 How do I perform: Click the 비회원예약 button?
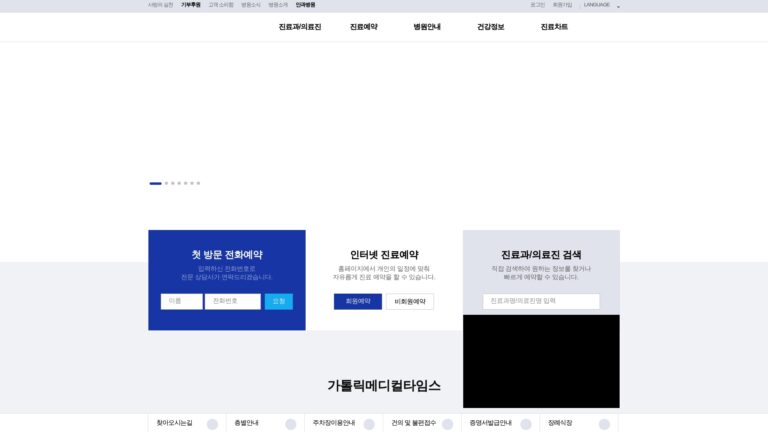click(410, 301)
